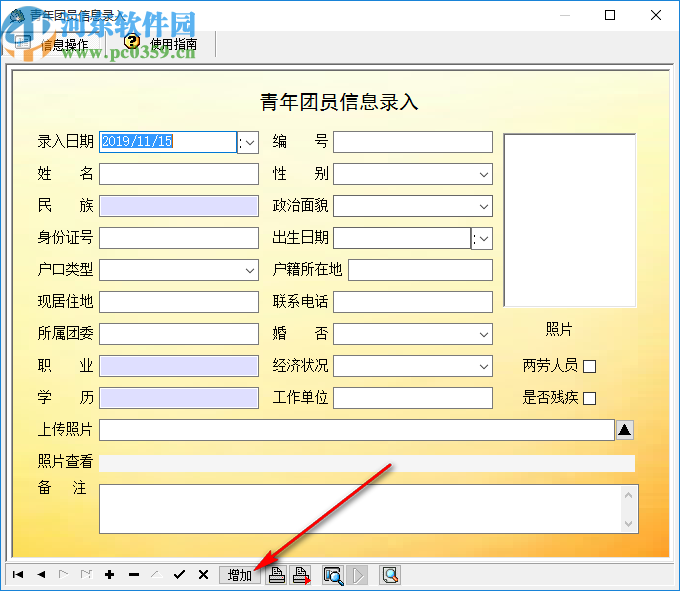680x591 pixels.
Task: Open the document preview magnifier icon
Action: click(389, 575)
